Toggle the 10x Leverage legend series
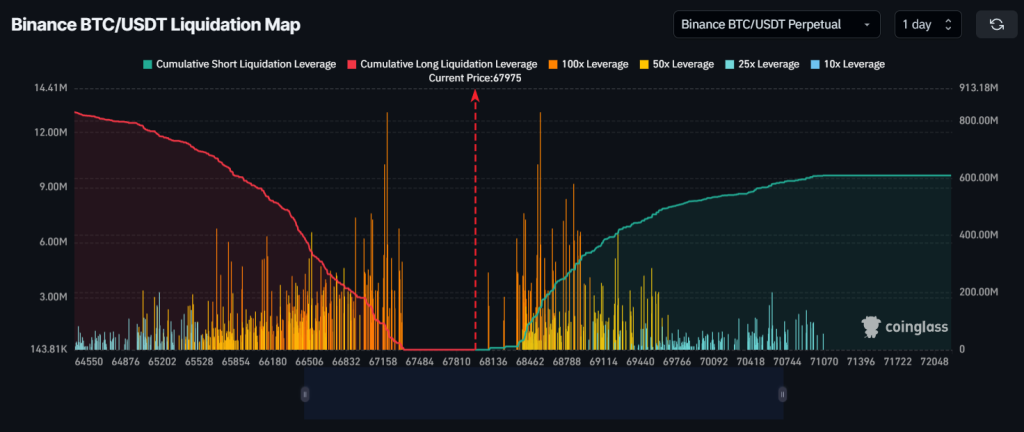The width and height of the screenshot is (1024, 432). (848, 64)
